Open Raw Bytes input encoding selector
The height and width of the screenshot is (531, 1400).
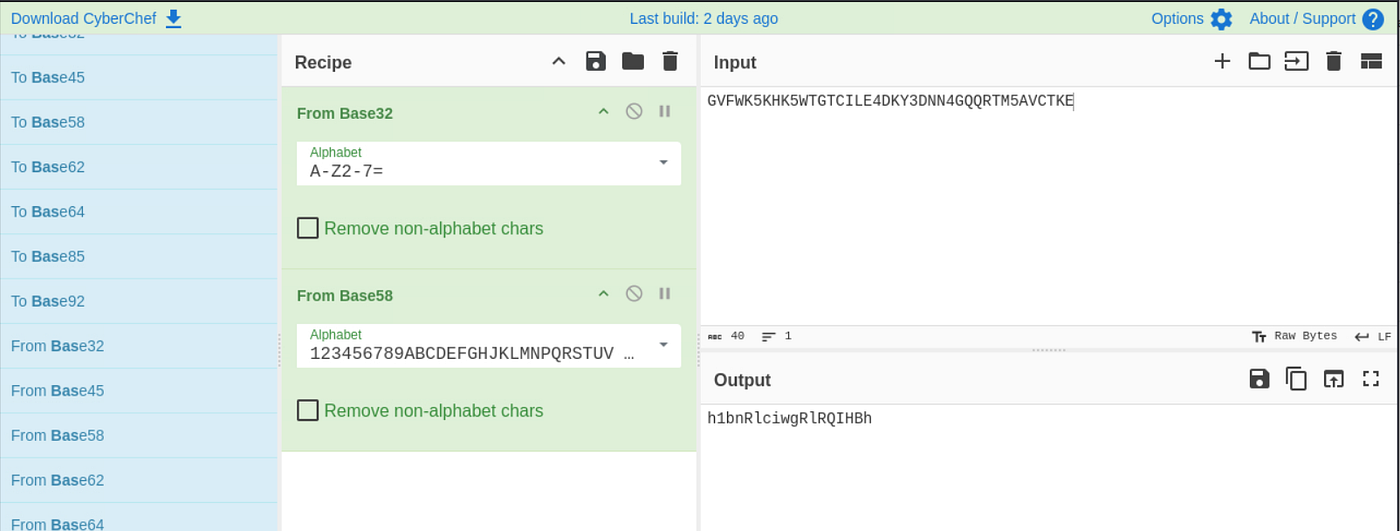coord(1294,336)
